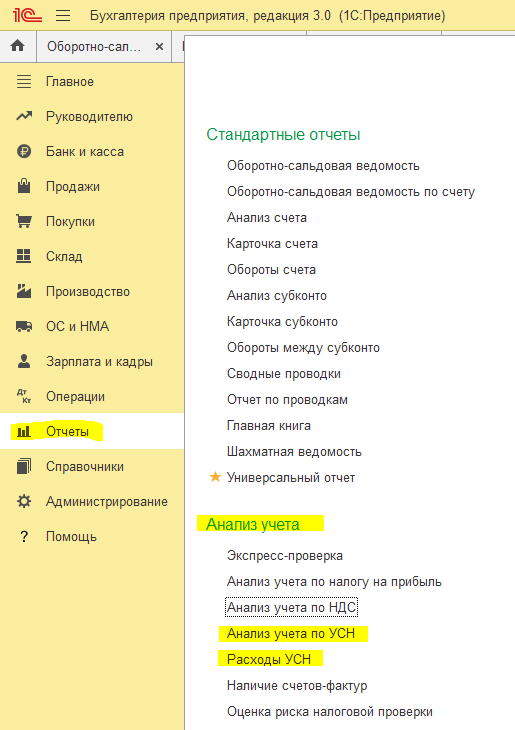Click the Администрирование gear icon
The width and height of the screenshot is (515, 730).
coord(24,501)
